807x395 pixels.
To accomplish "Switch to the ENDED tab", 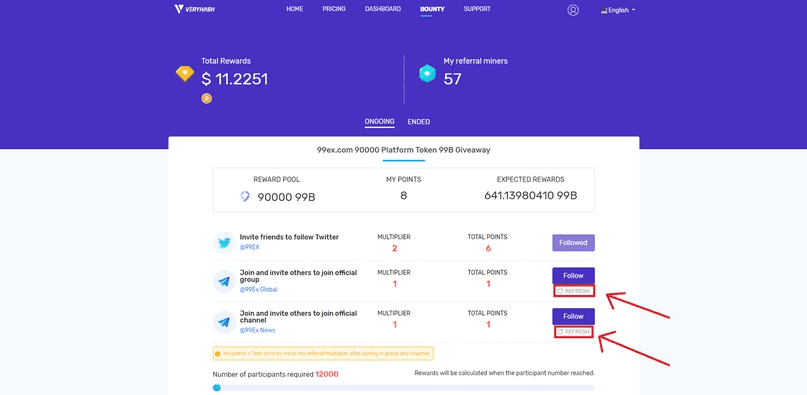I will 418,122.
